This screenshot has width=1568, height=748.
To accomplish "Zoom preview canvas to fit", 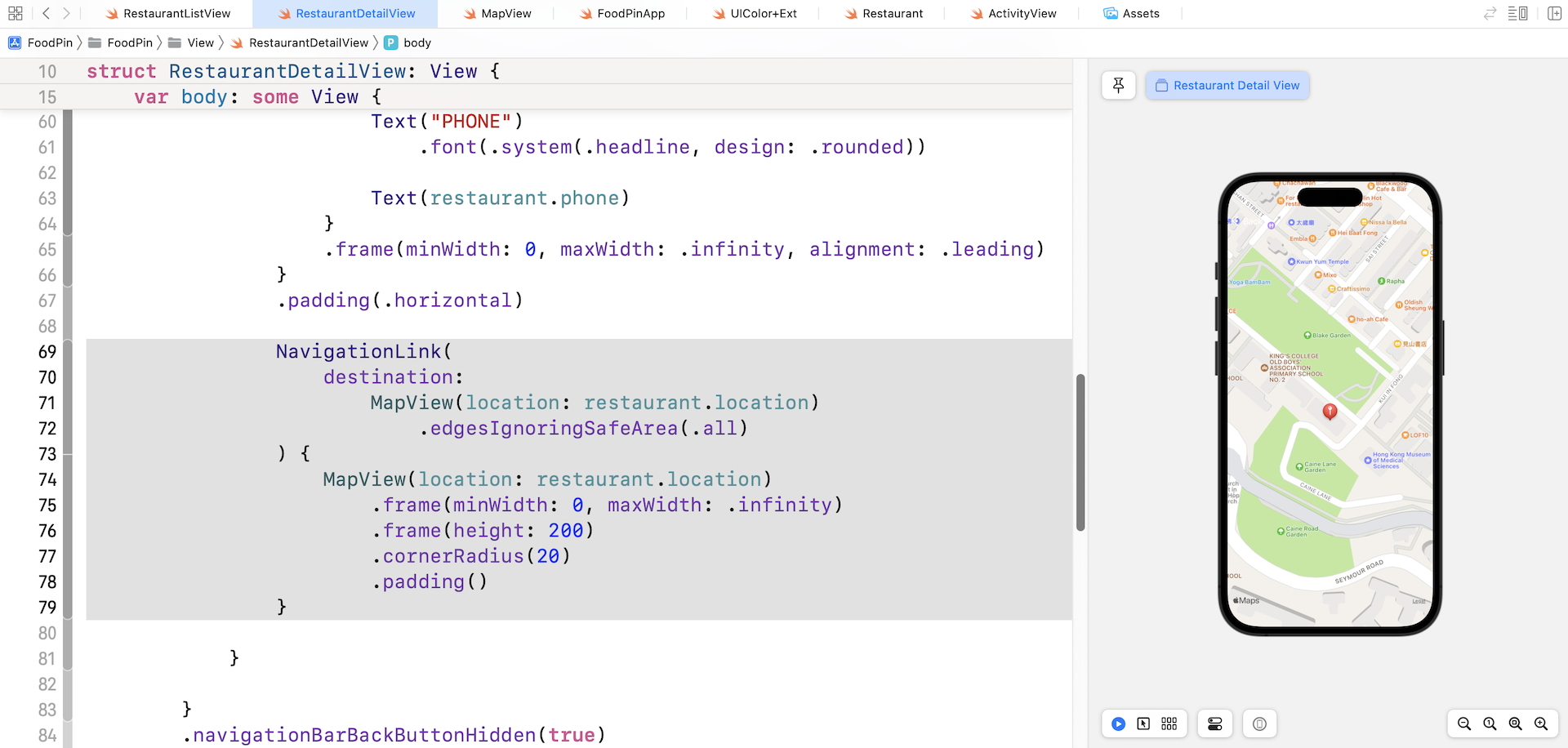I will tap(1515, 724).
